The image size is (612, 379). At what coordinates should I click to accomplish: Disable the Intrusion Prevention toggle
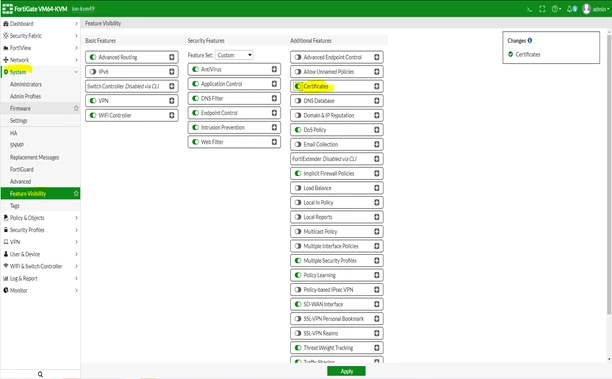(196, 127)
